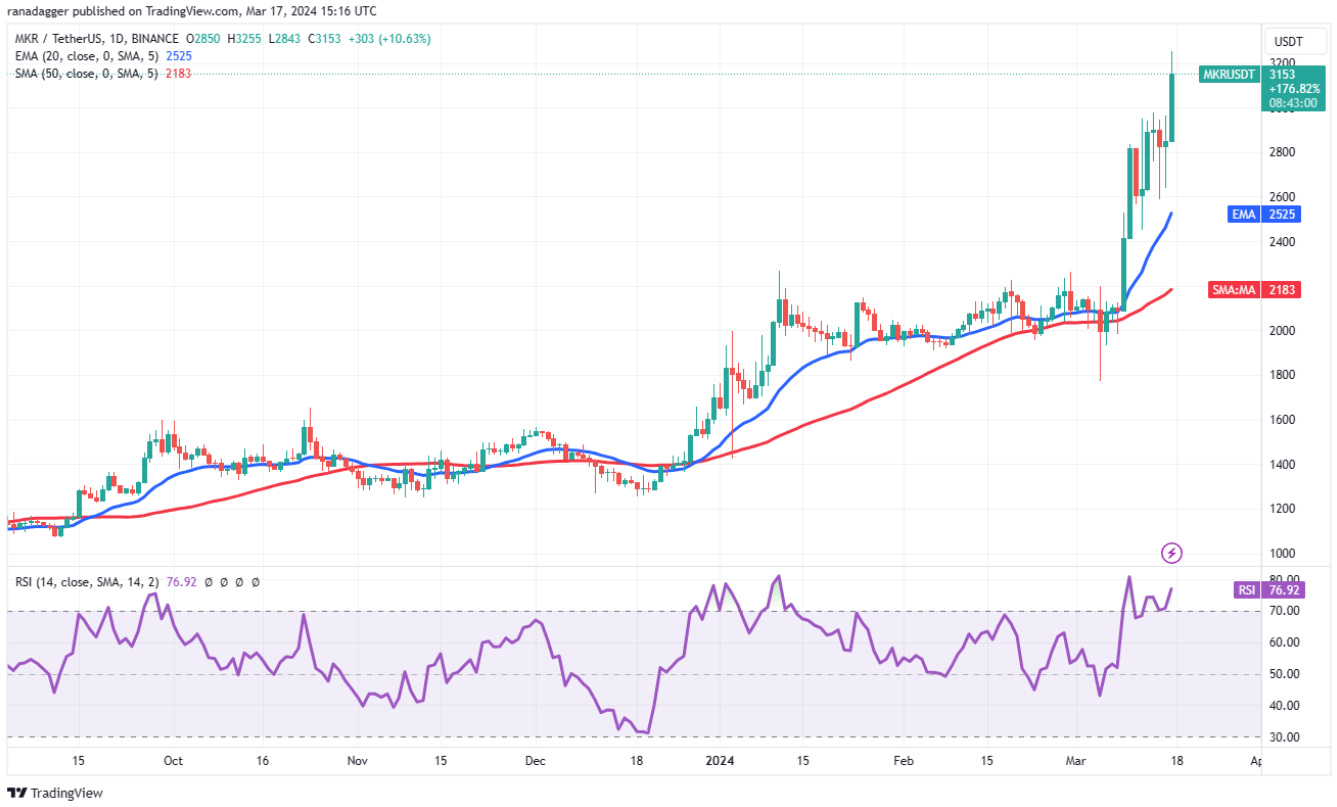Click the purple 76.92 RSI axis tag

[x=1281, y=591]
